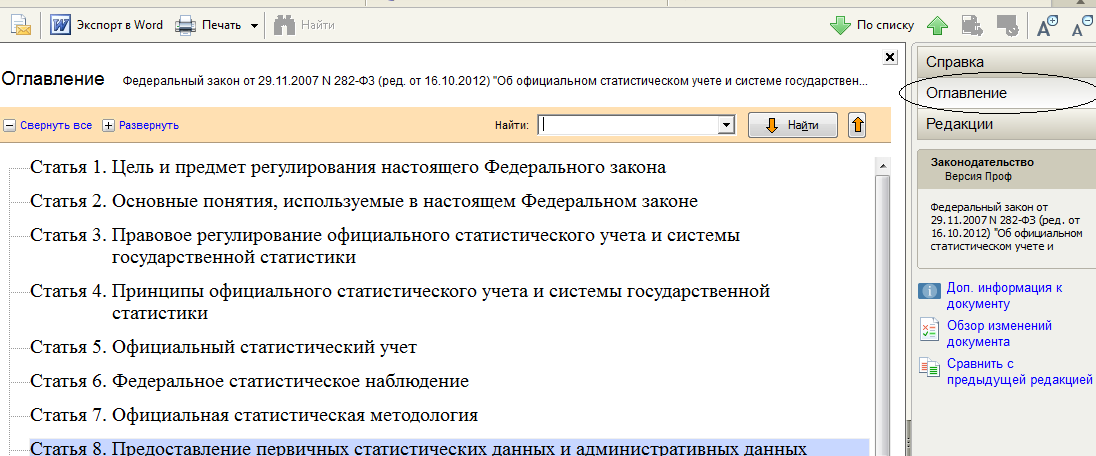Click the compare editions icon
Viewport: 1096px width, 456px height.
point(929,367)
